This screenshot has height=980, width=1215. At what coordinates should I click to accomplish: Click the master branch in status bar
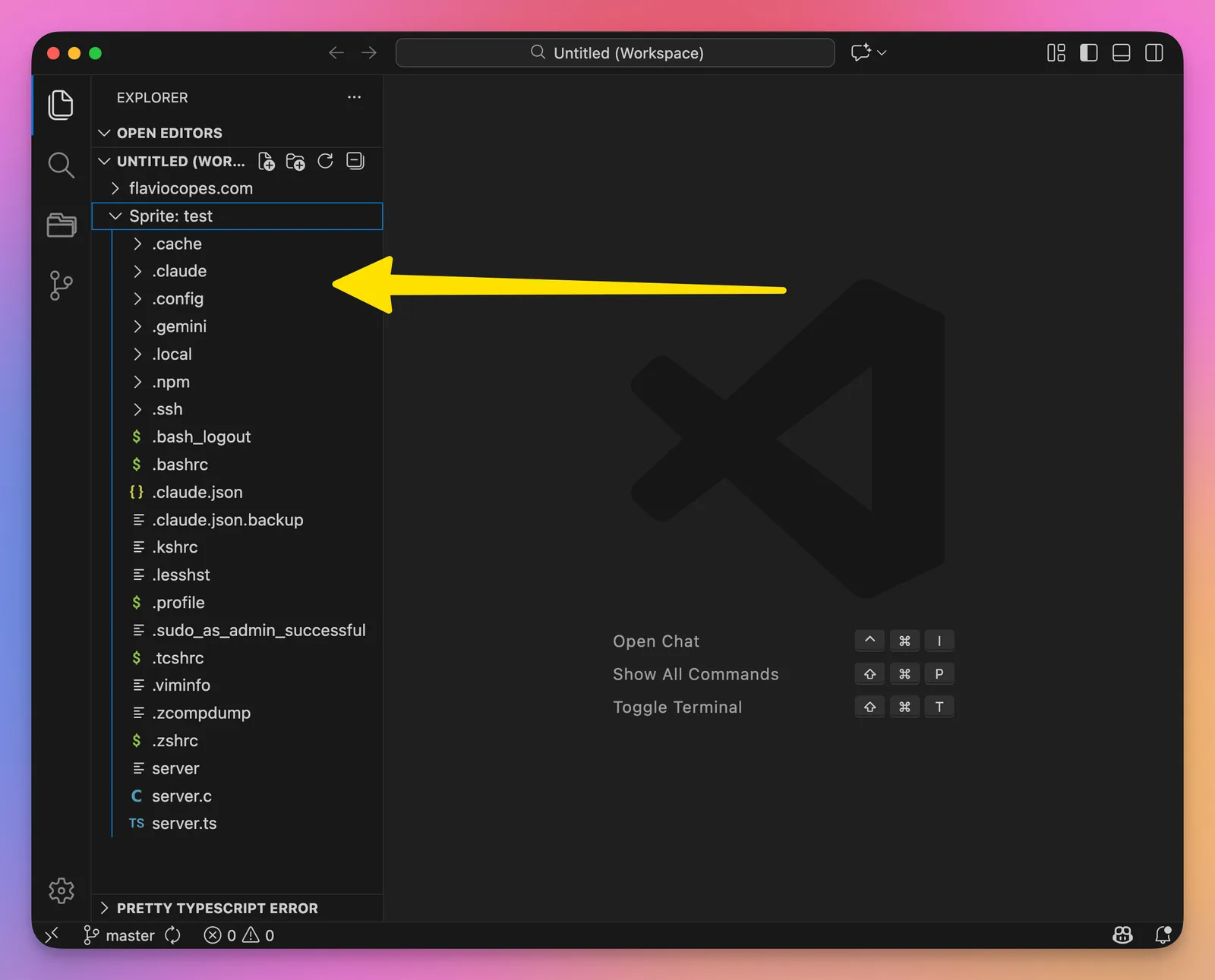click(119, 935)
